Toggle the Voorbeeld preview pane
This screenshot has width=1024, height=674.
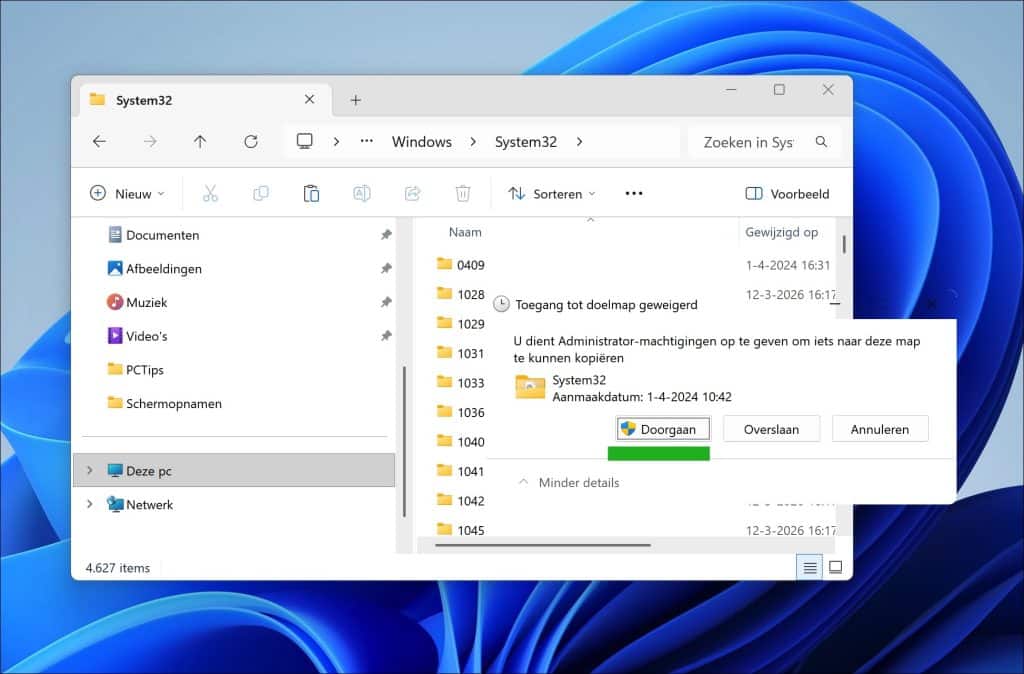(787, 193)
